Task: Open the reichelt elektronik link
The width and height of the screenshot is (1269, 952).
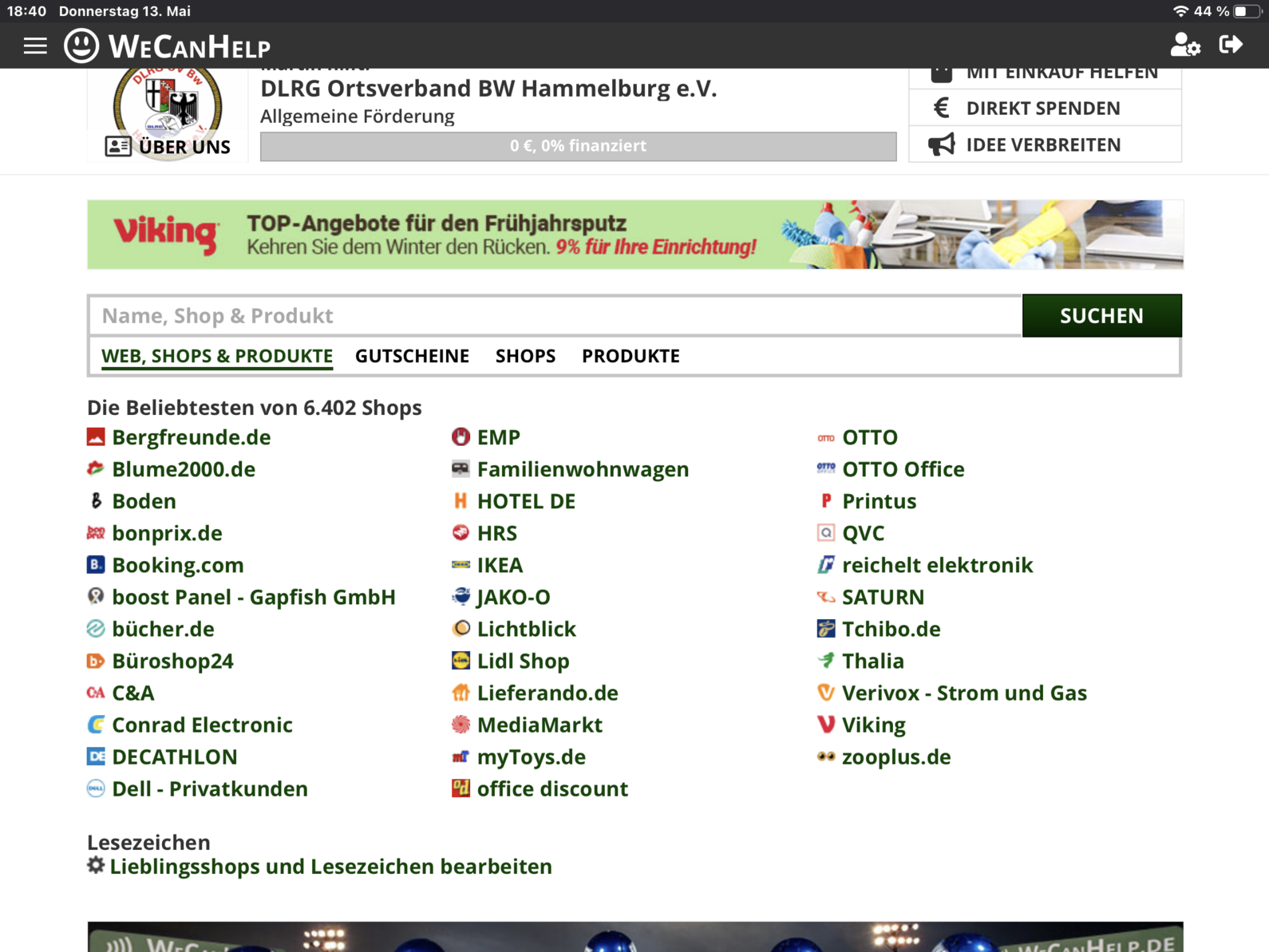Action: [x=938, y=565]
